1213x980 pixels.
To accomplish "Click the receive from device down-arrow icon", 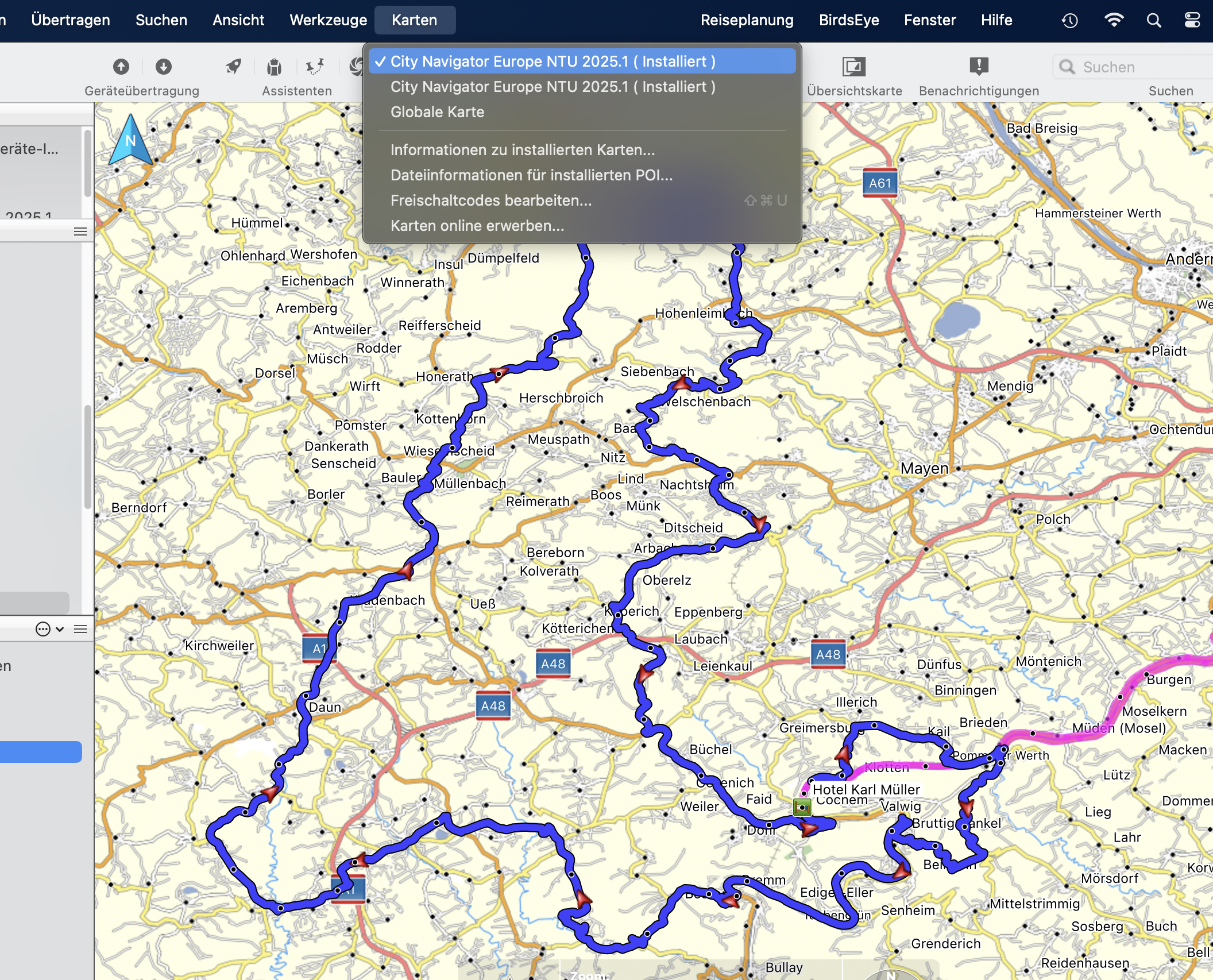I will point(163,67).
